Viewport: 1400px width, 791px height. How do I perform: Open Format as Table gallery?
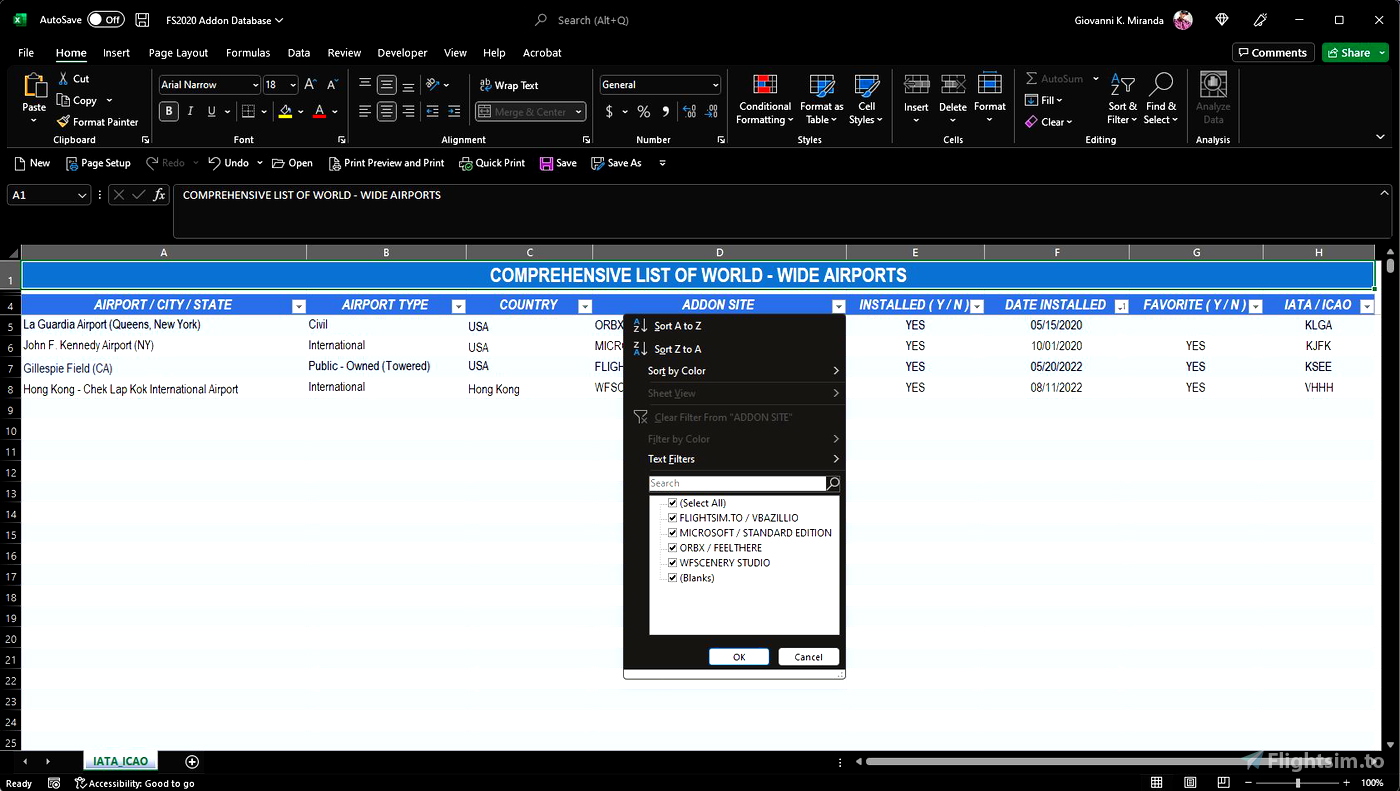click(822, 99)
